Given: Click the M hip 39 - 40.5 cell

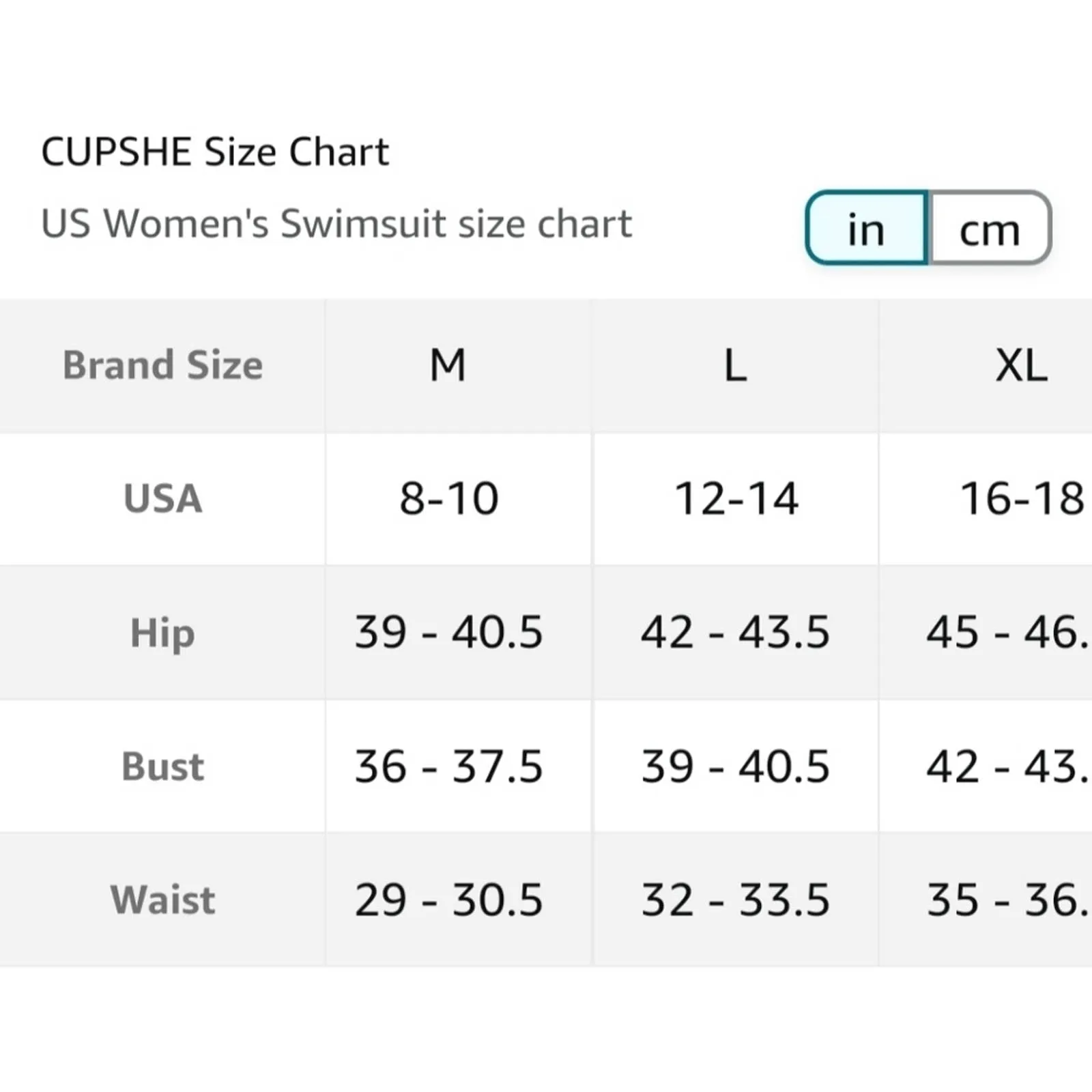Looking at the screenshot, I should (x=449, y=633).
